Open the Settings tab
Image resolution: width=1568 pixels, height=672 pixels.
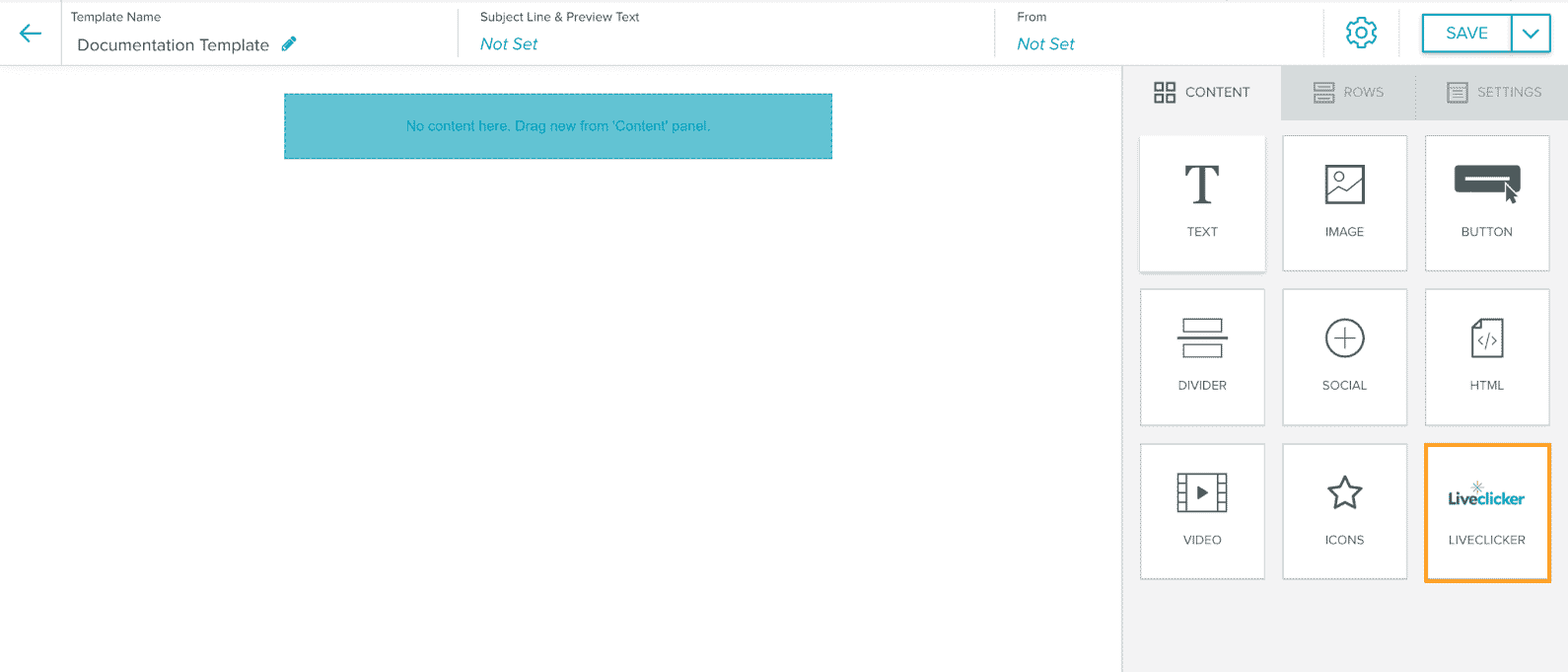coord(1493,93)
